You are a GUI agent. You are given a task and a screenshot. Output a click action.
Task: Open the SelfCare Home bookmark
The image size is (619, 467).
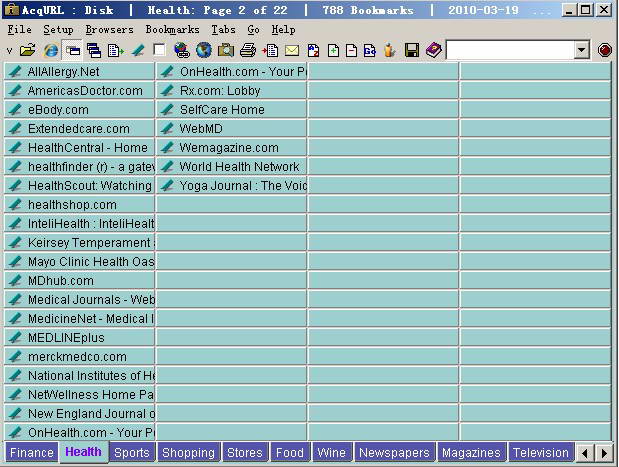231,109
